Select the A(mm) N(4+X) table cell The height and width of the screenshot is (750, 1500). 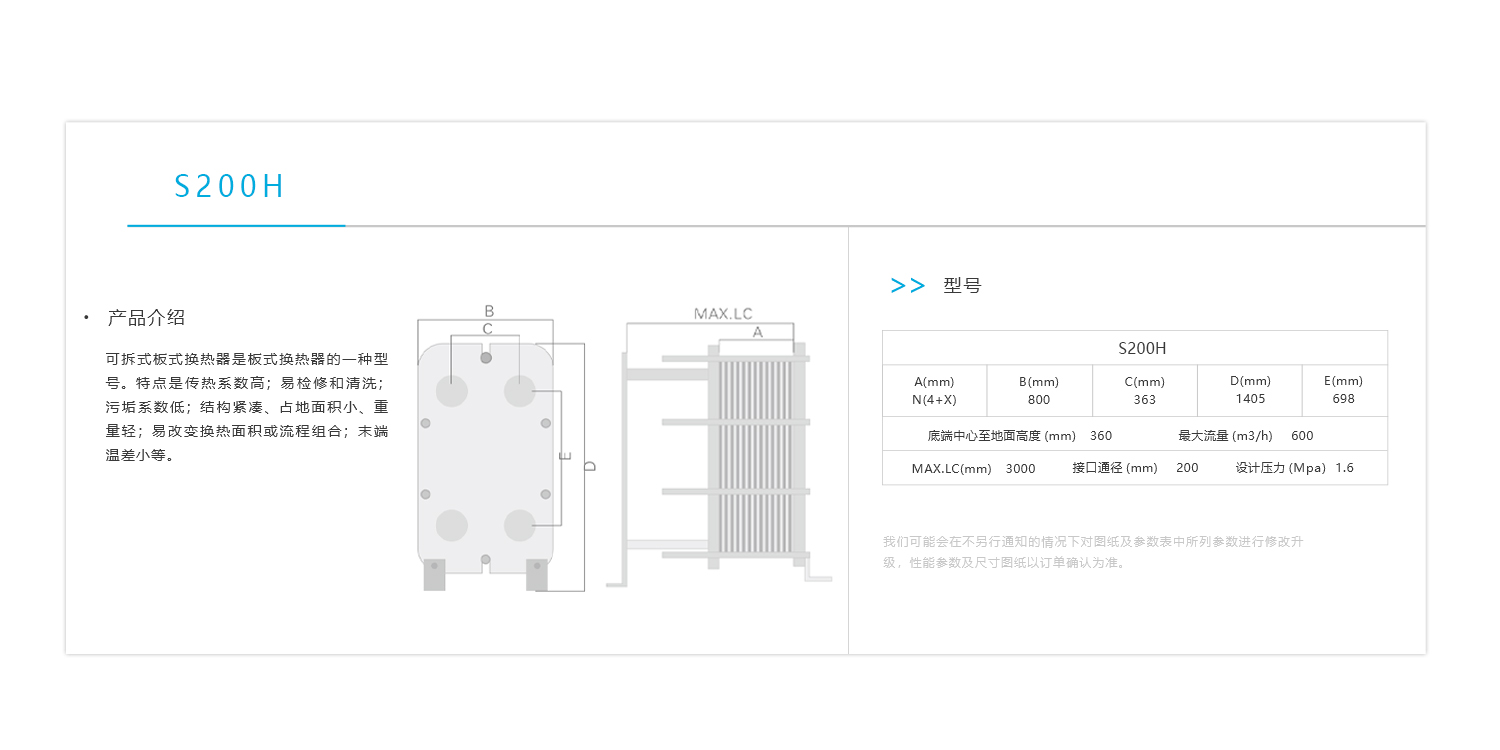934,390
